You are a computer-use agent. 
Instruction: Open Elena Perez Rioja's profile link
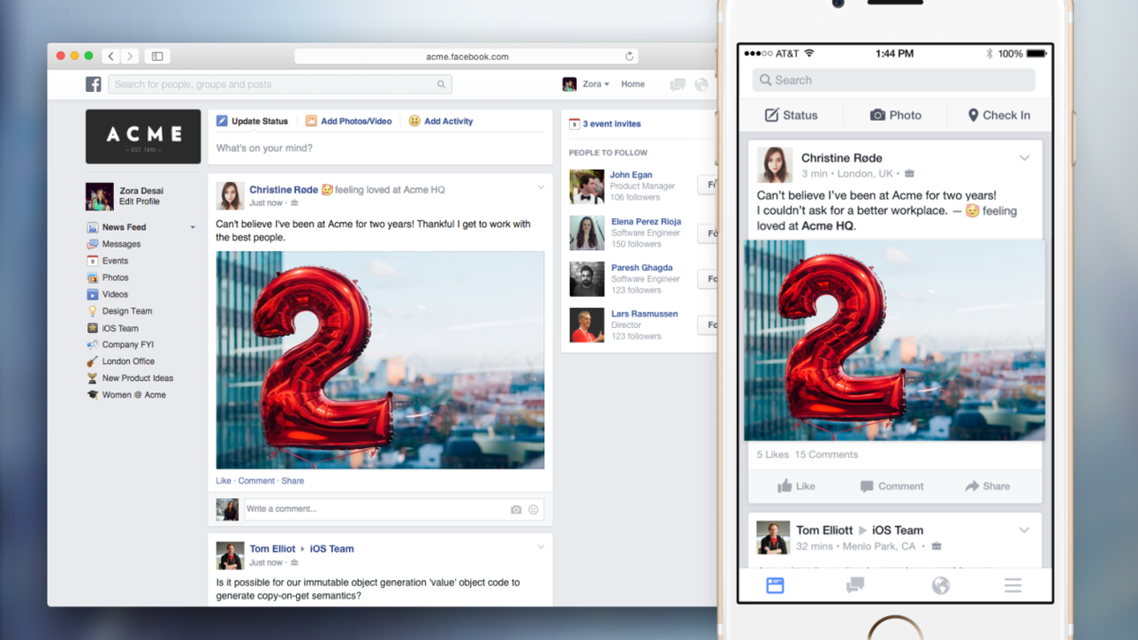646,221
